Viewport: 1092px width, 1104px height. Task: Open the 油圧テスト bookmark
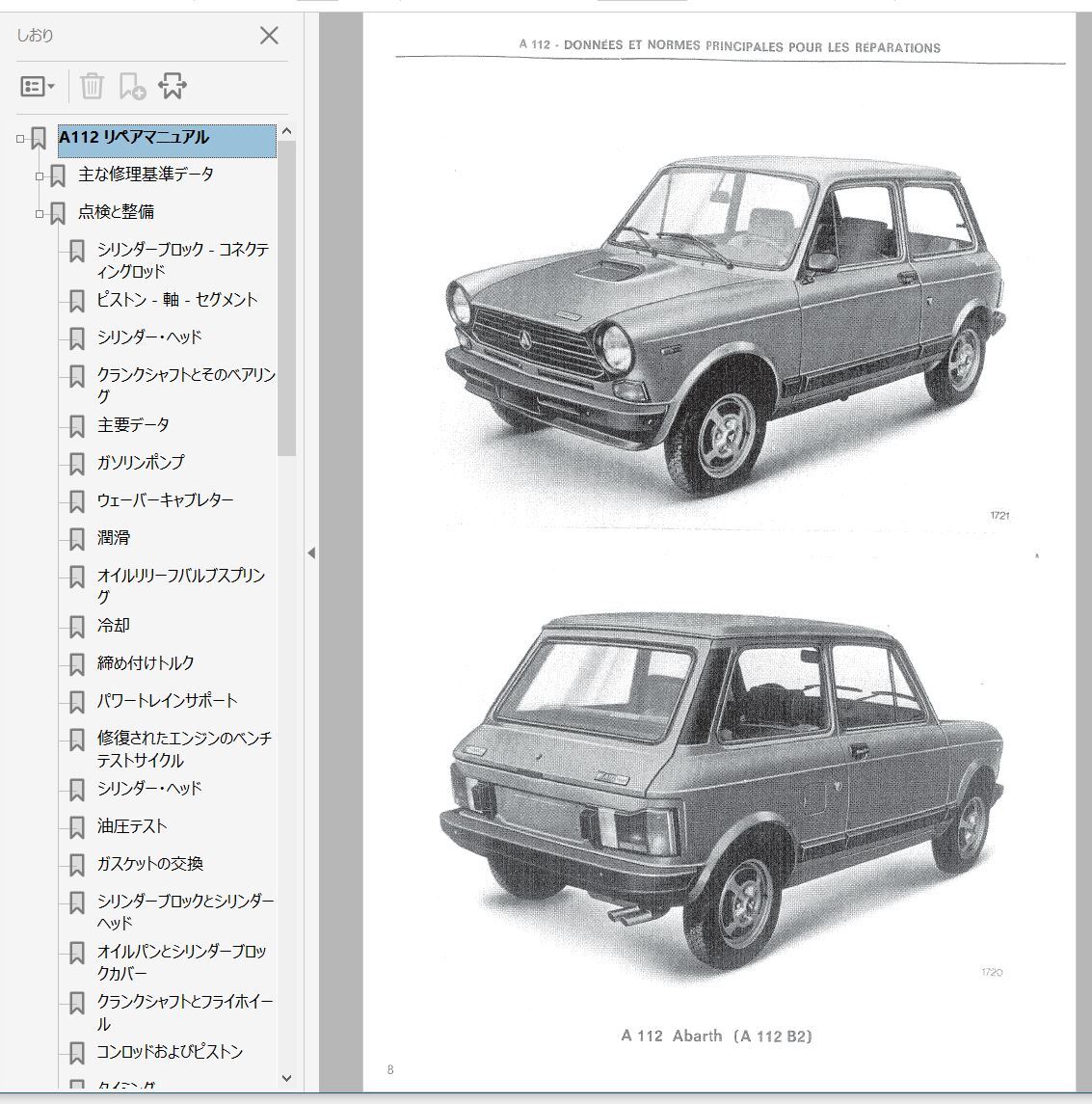pos(132,826)
